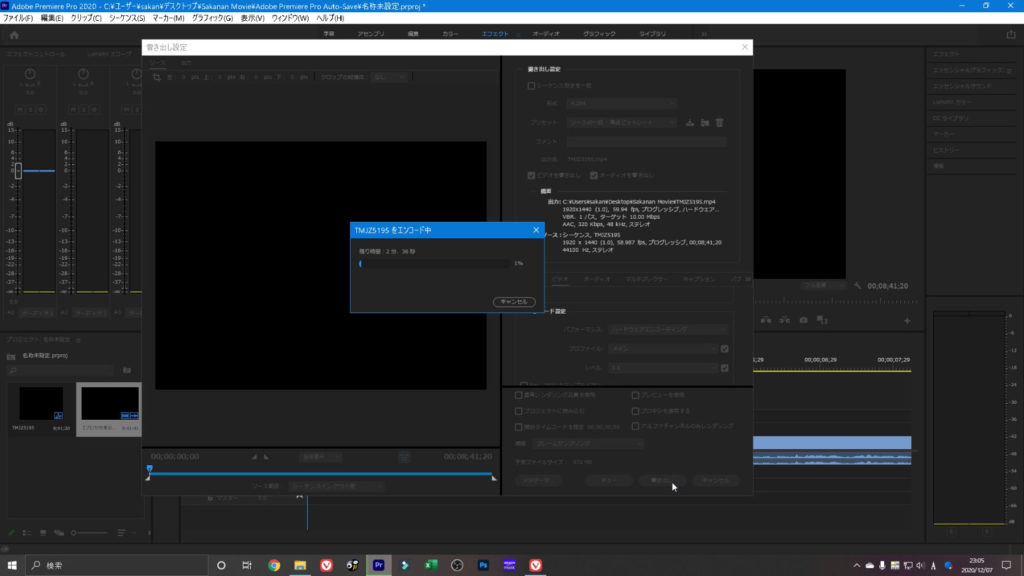
Task: Close the encoding progress dialog with X
Action: click(535, 230)
